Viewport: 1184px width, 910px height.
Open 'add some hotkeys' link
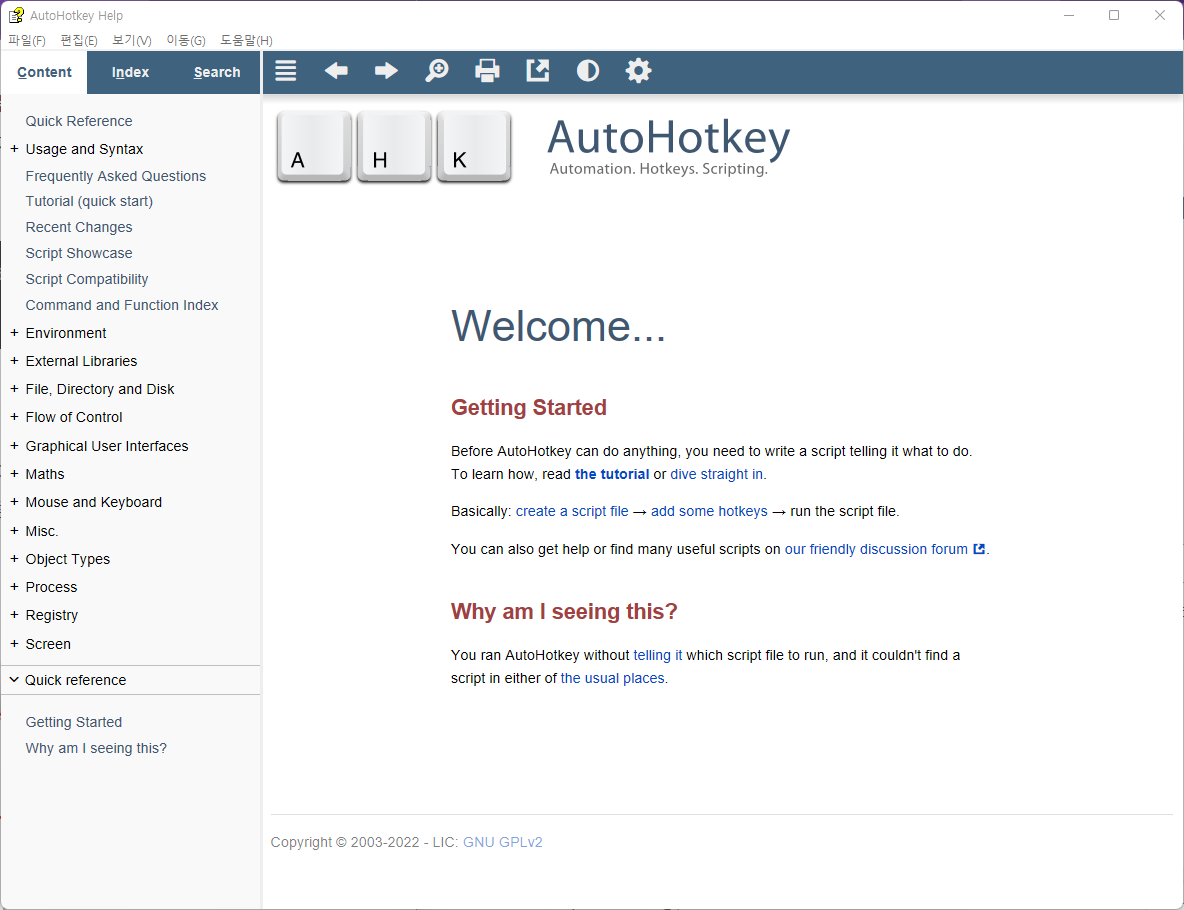[709, 511]
